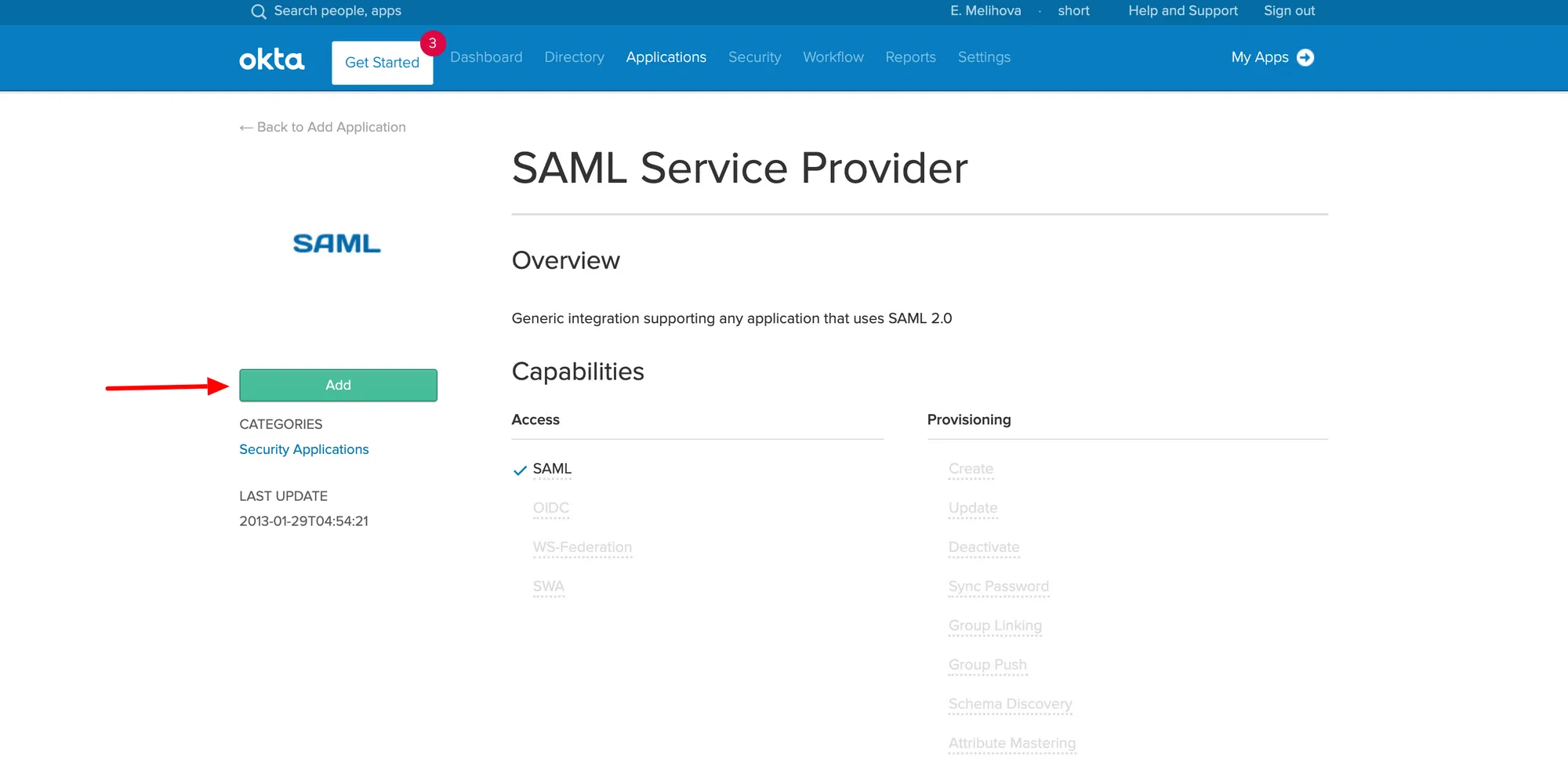Open Help and Support
Screen dimensions: 1568x762
click(x=1182, y=11)
